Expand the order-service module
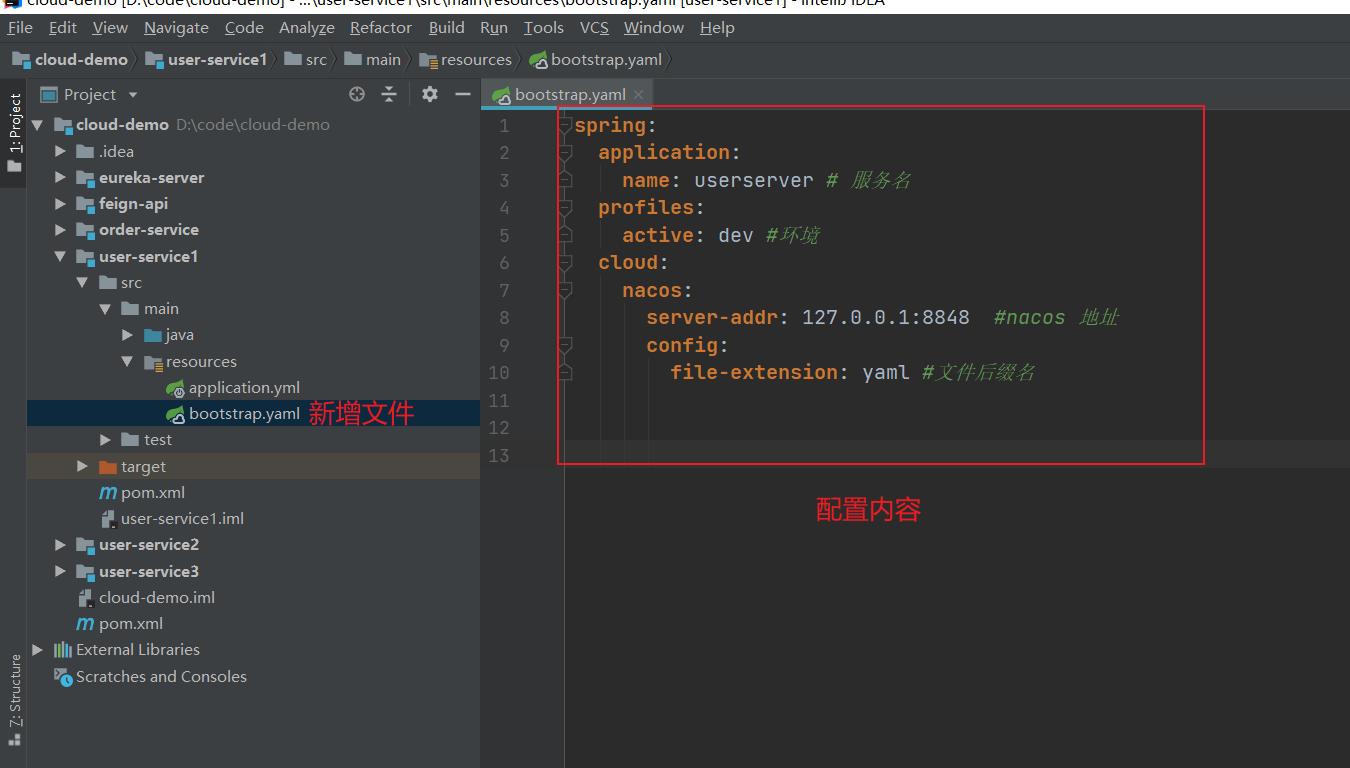1350x768 pixels. coord(60,230)
